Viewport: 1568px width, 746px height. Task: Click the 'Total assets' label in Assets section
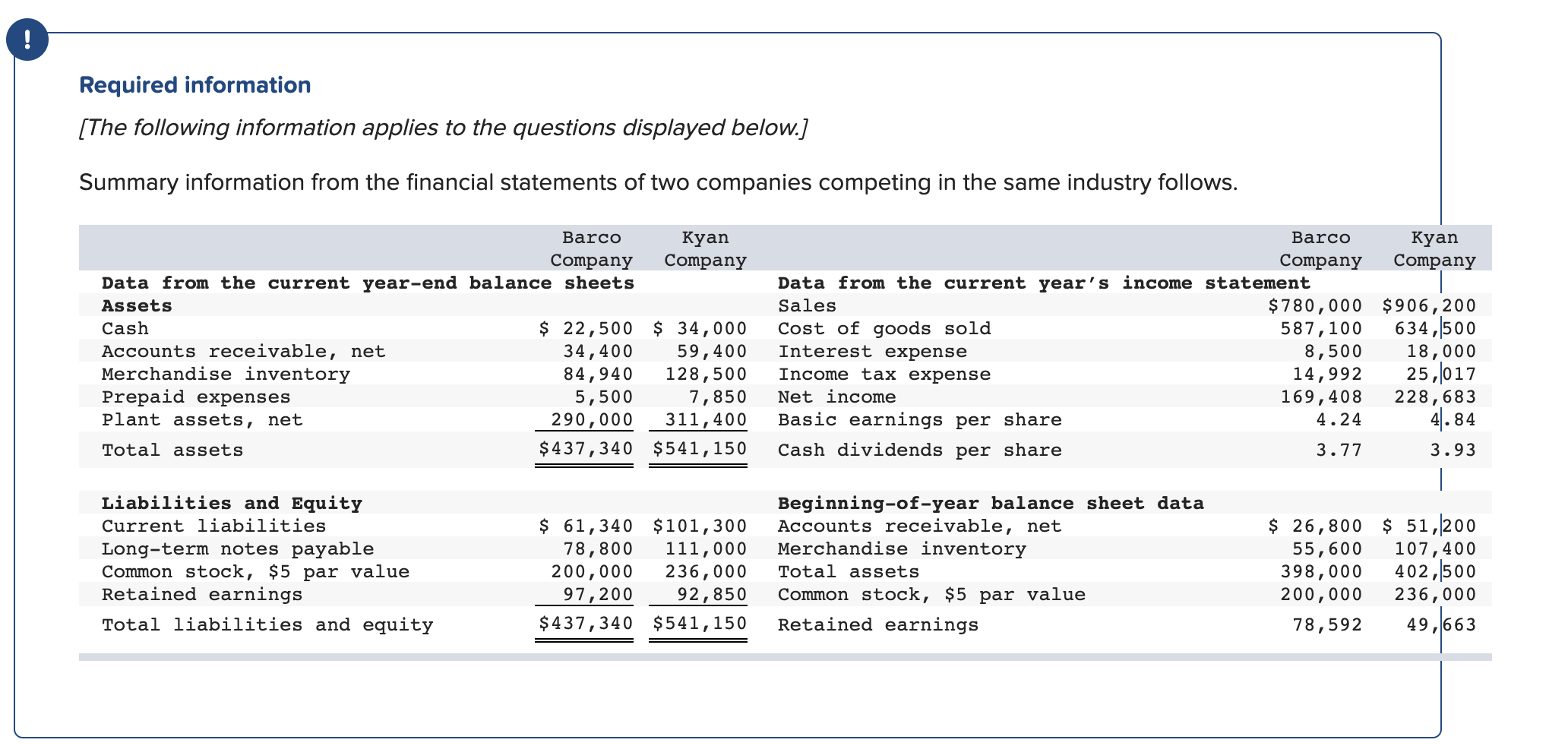(172, 450)
